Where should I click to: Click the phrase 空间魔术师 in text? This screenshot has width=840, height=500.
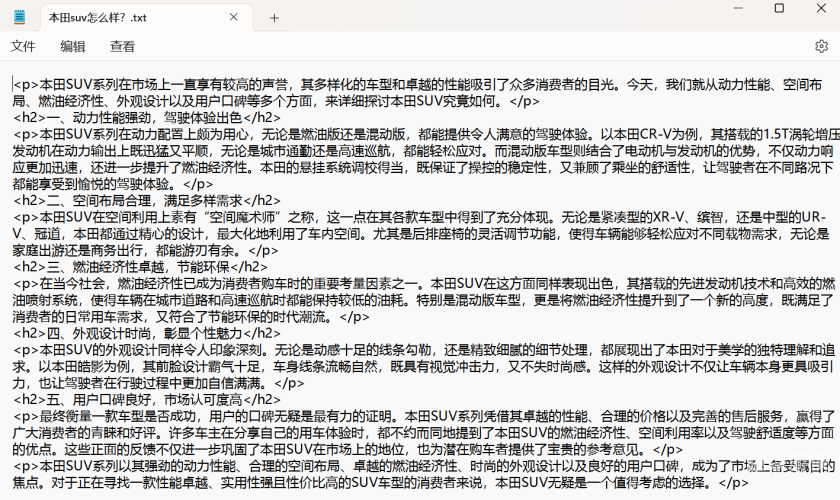coord(242,217)
